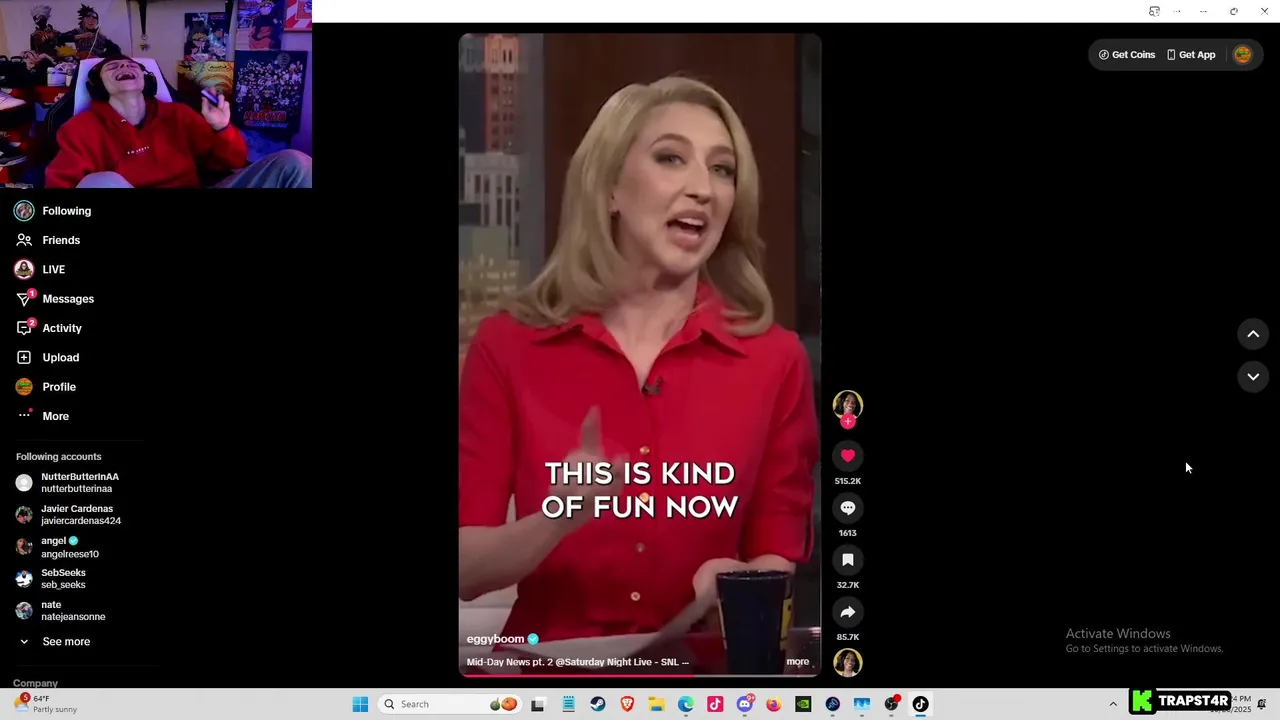Image resolution: width=1280 pixels, height=720 pixels.
Task: Expand See more following accounts
Action: point(55,642)
